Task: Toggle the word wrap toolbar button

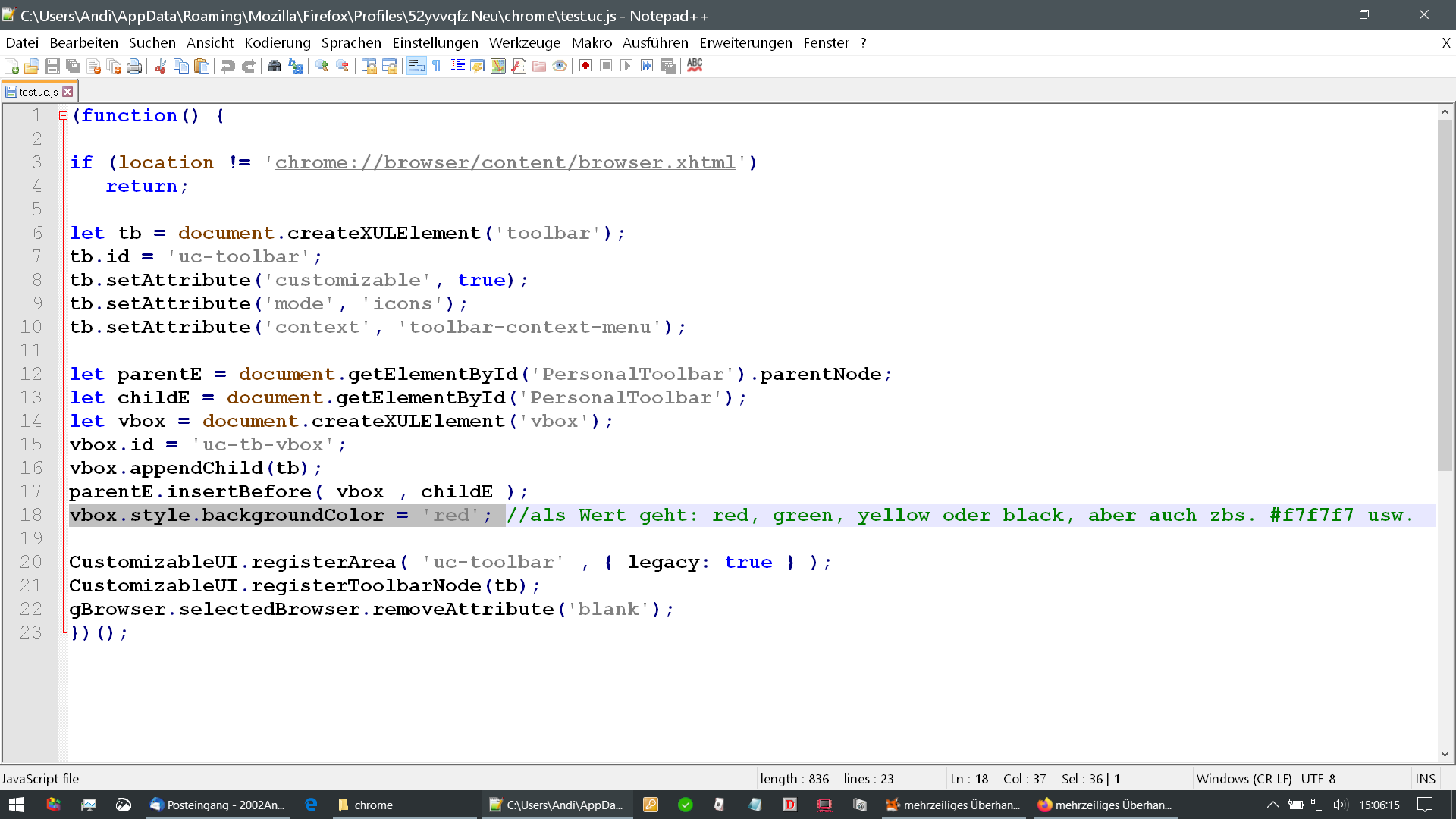Action: pyautogui.click(x=416, y=66)
